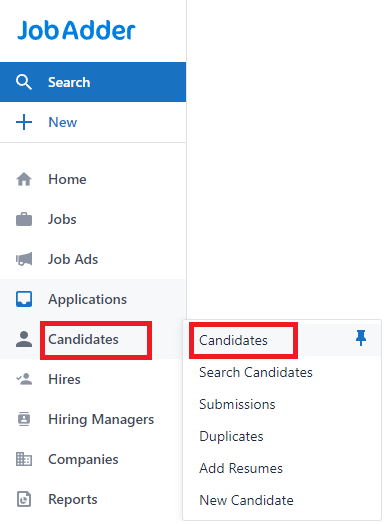This screenshot has width=385, height=524.
Task: Select Search Candidates from the submenu
Action: (x=256, y=372)
